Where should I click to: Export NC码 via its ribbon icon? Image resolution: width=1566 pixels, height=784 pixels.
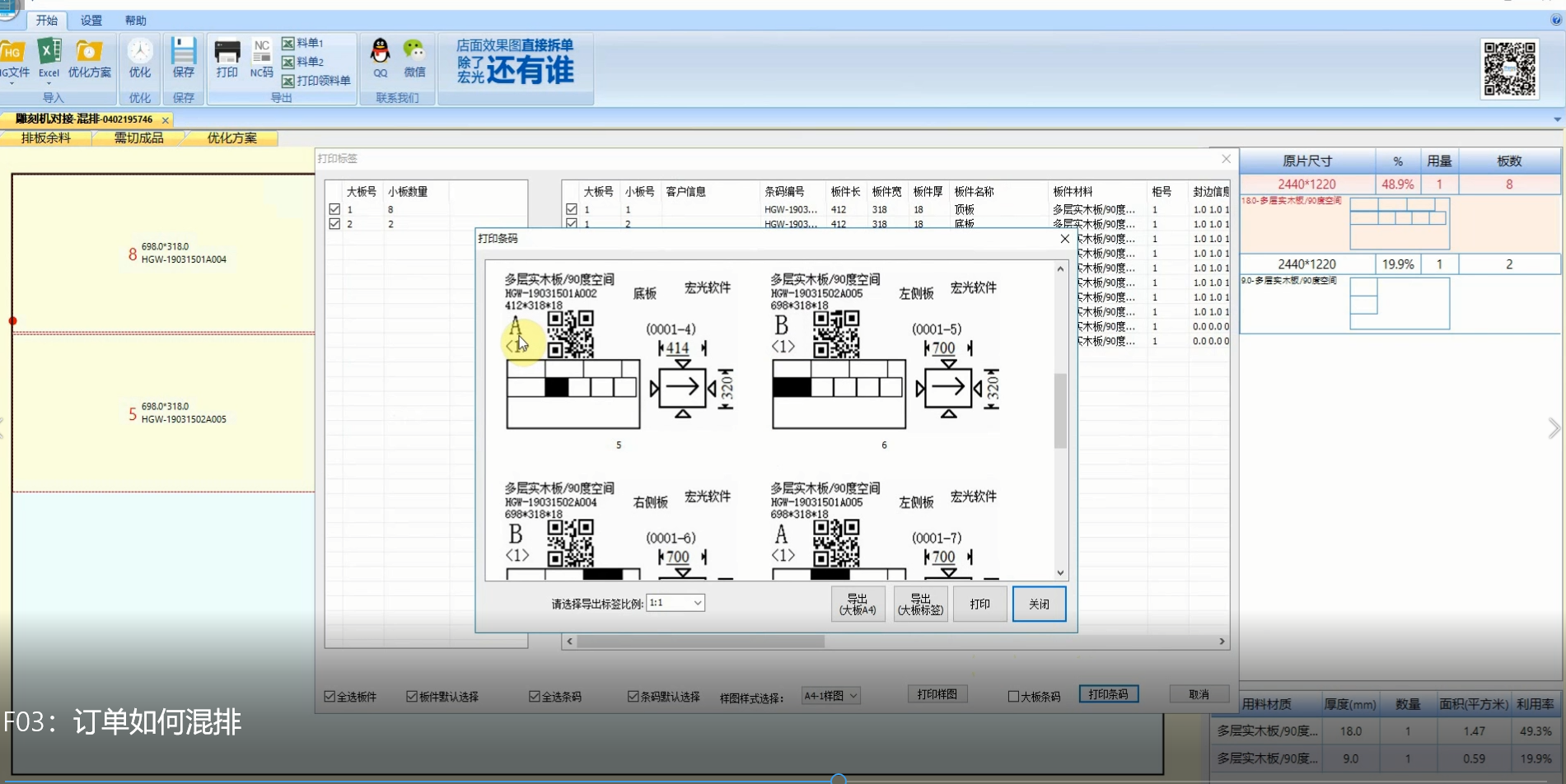click(x=261, y=59)
